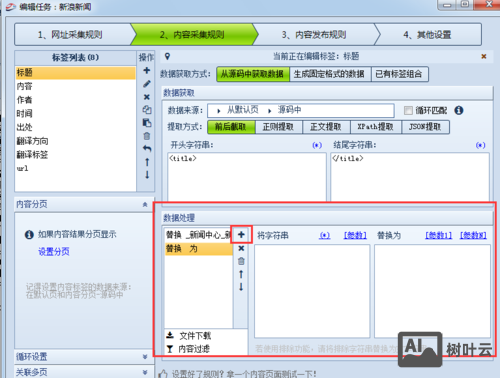
Task: Select the 出处 tag in the list
Action: point(75,127)
